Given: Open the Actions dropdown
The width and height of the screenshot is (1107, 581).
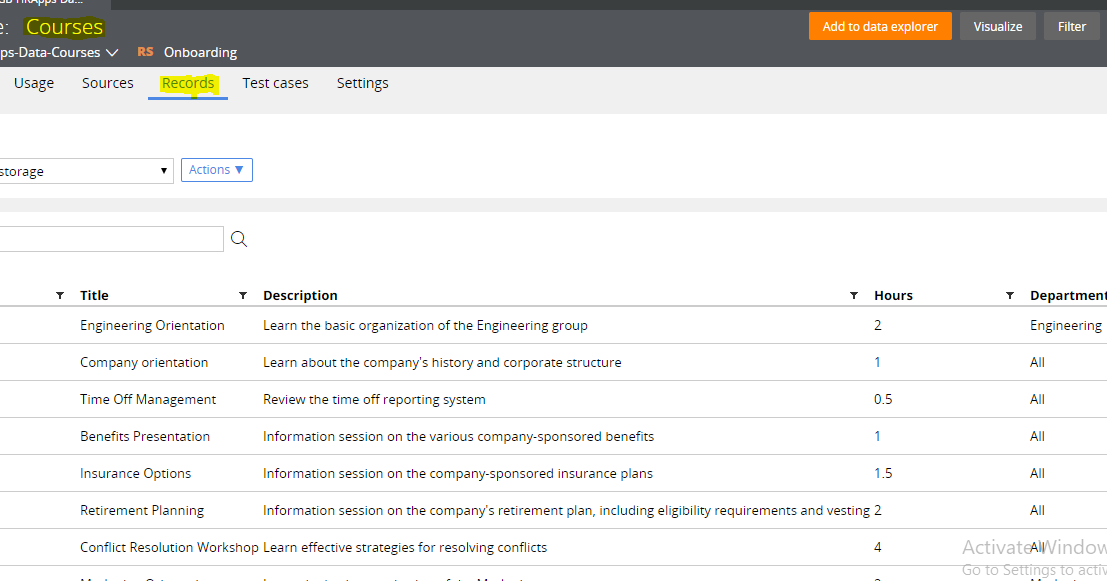Looking at the screenshot, I should [x=216, y=170].
